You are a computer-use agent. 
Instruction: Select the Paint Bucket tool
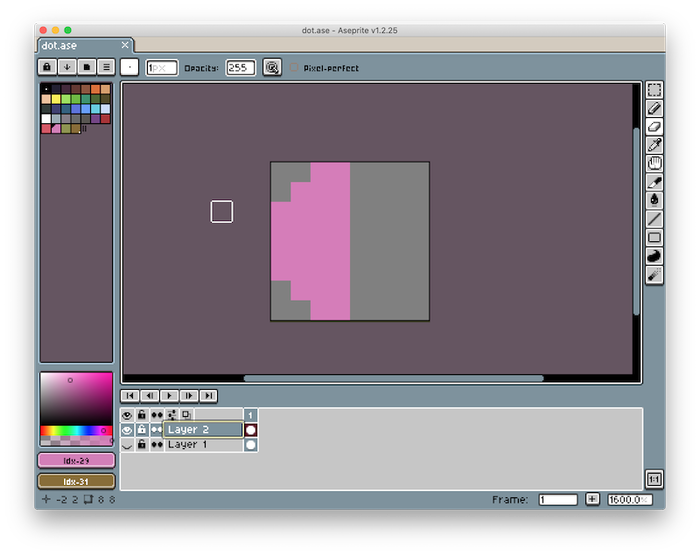pos(654,200)
